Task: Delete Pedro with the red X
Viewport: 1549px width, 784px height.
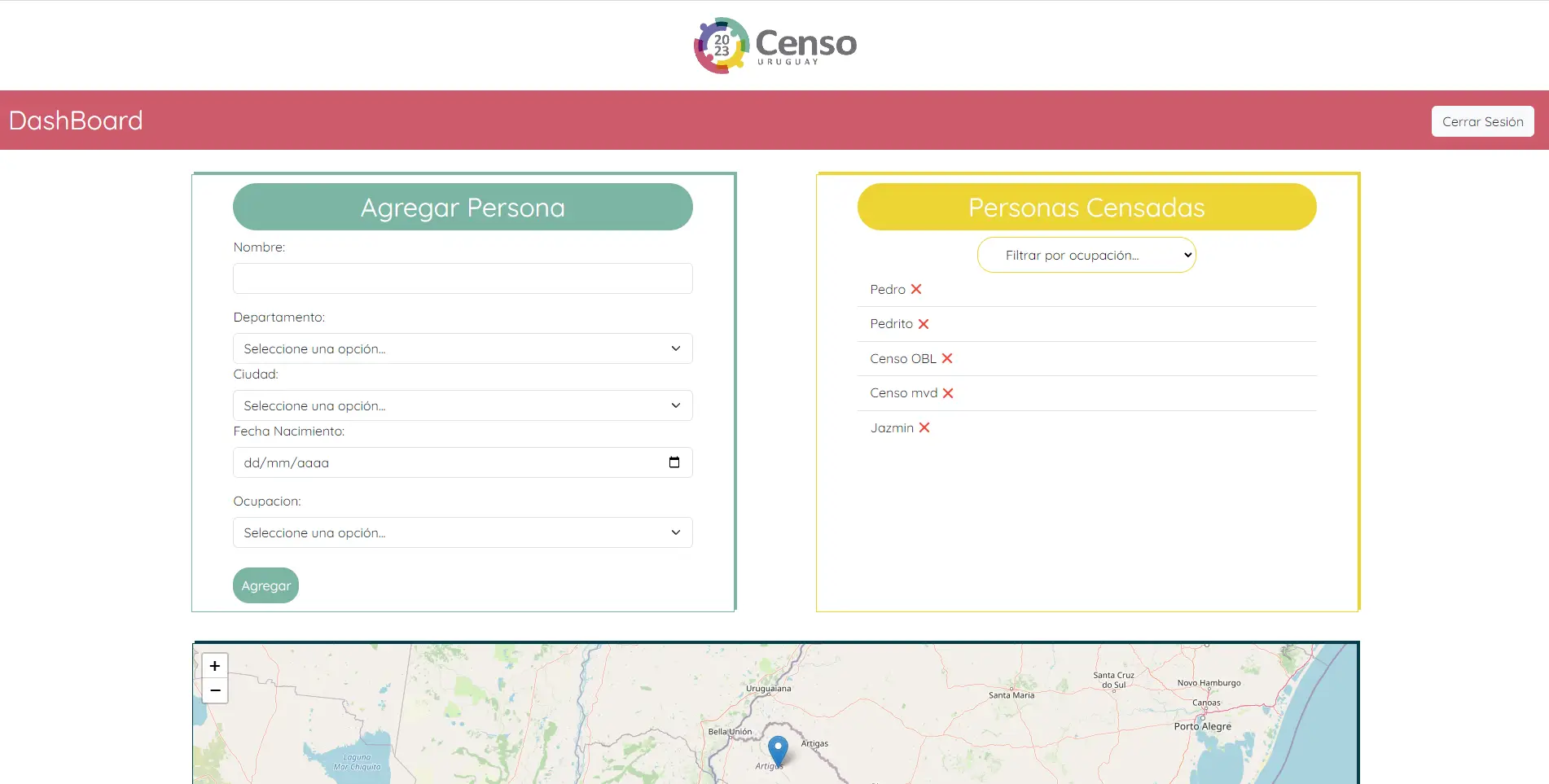Action: tap(916, 289)
